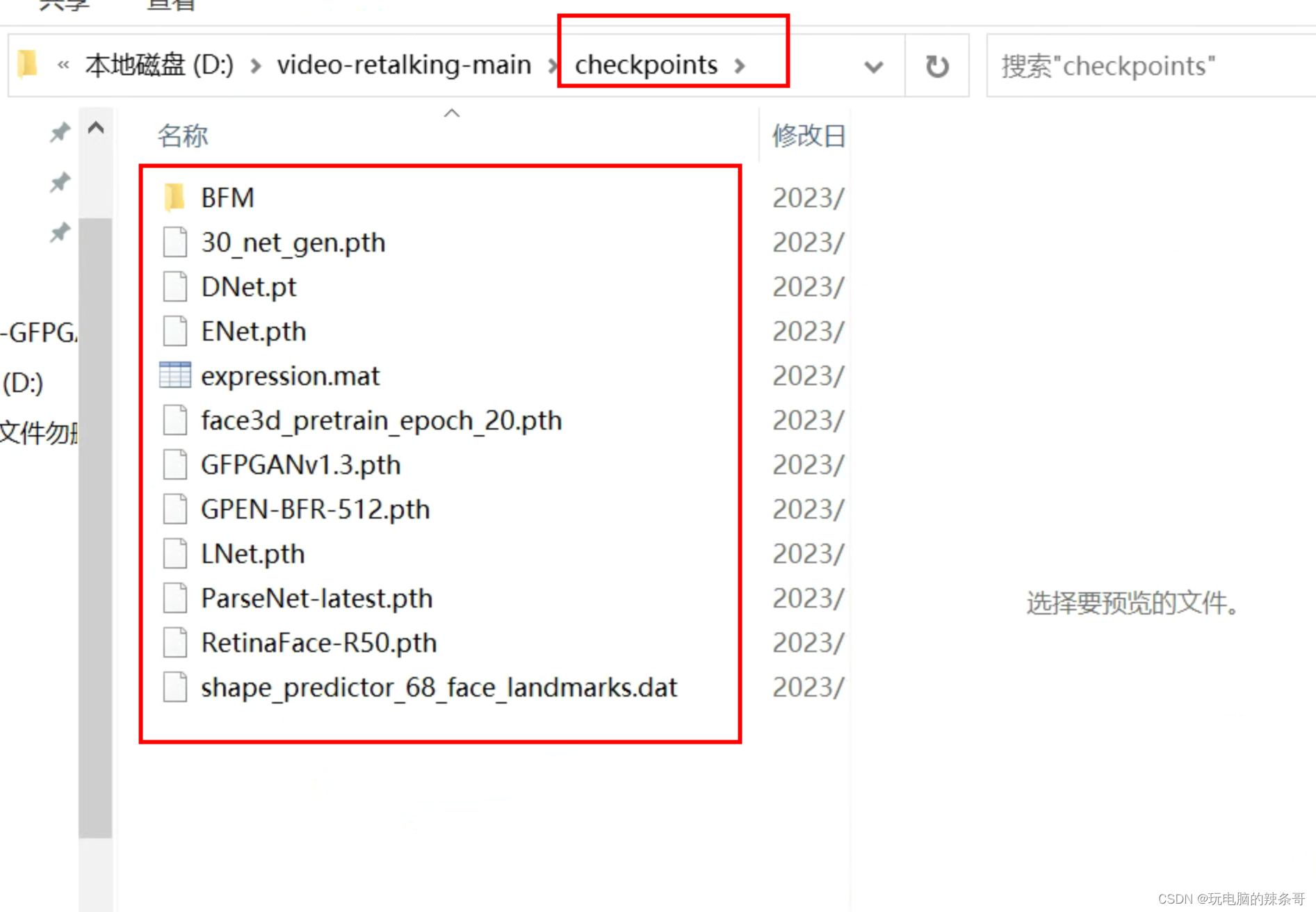Select face3d_pretrain_epoch_20.pth file icon
The image size is (1316, 912).
click(x=174, y=420)
